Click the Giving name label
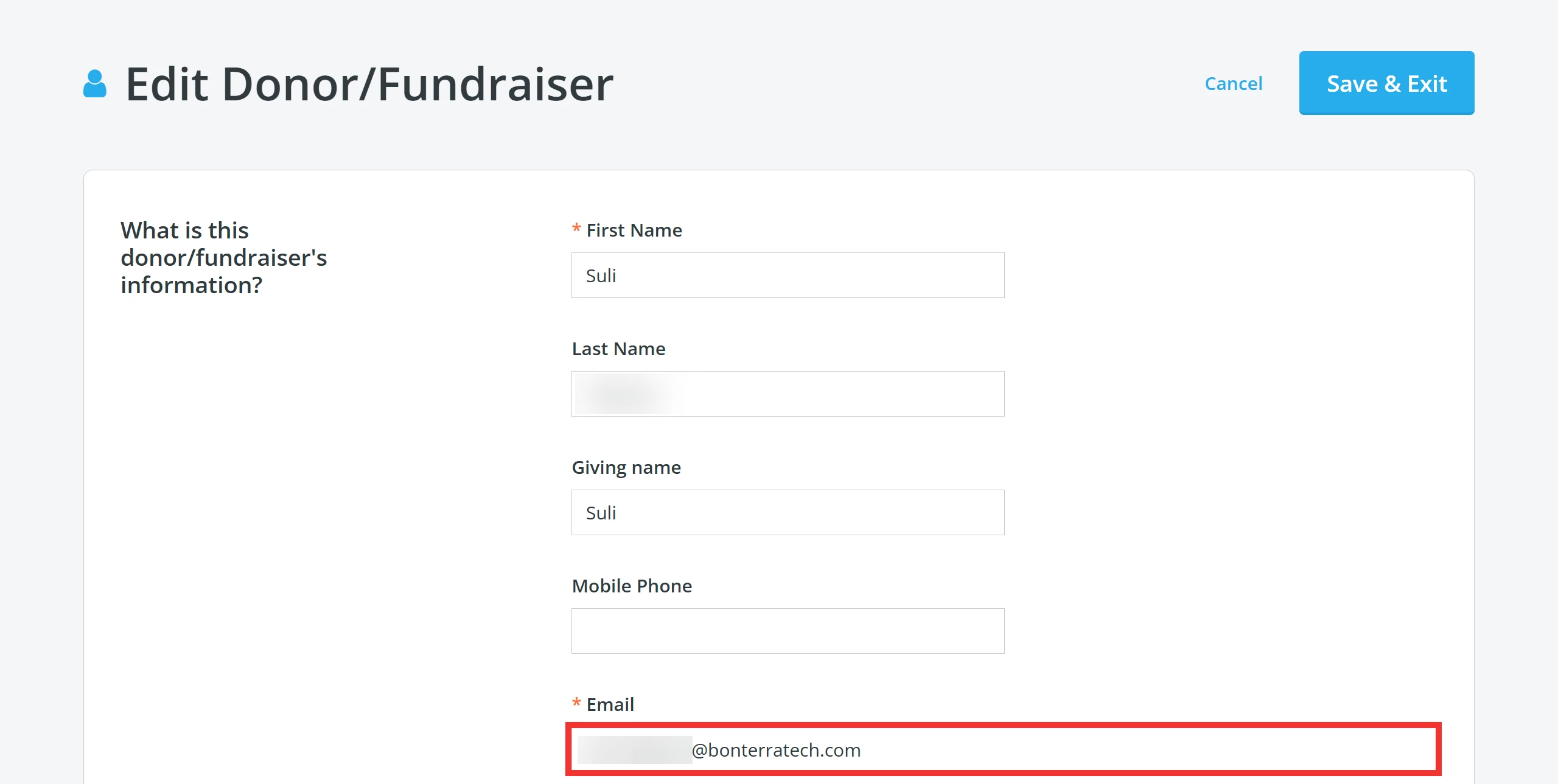Screen dimensions: 1558x784 pyautogui.click(x=626, y=467)
